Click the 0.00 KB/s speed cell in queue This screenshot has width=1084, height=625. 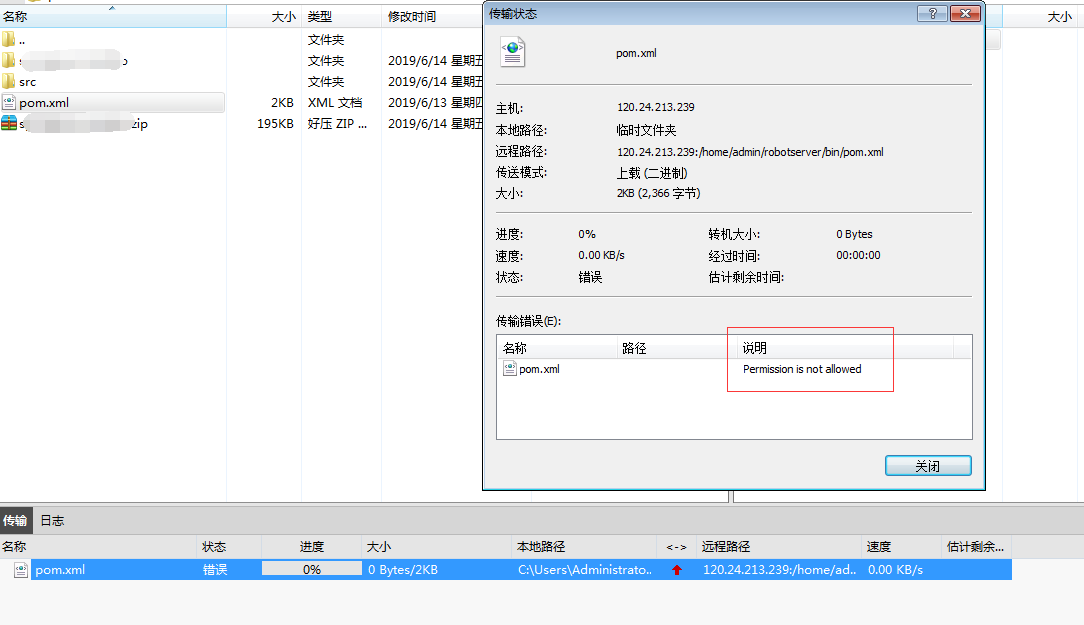click(895, 570)
